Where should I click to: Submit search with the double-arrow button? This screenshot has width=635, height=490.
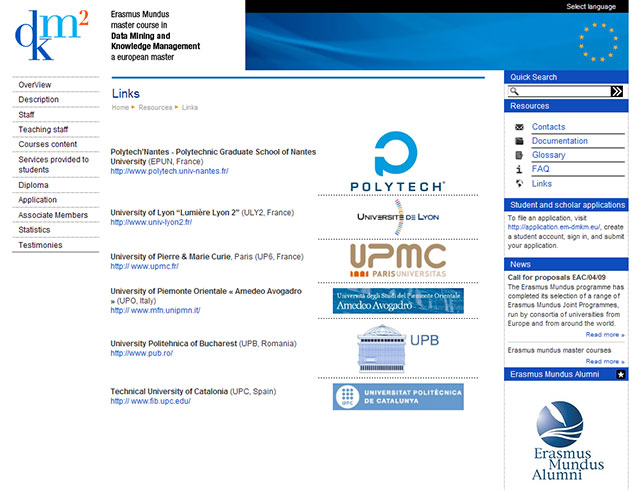click(x=617, y=92)
